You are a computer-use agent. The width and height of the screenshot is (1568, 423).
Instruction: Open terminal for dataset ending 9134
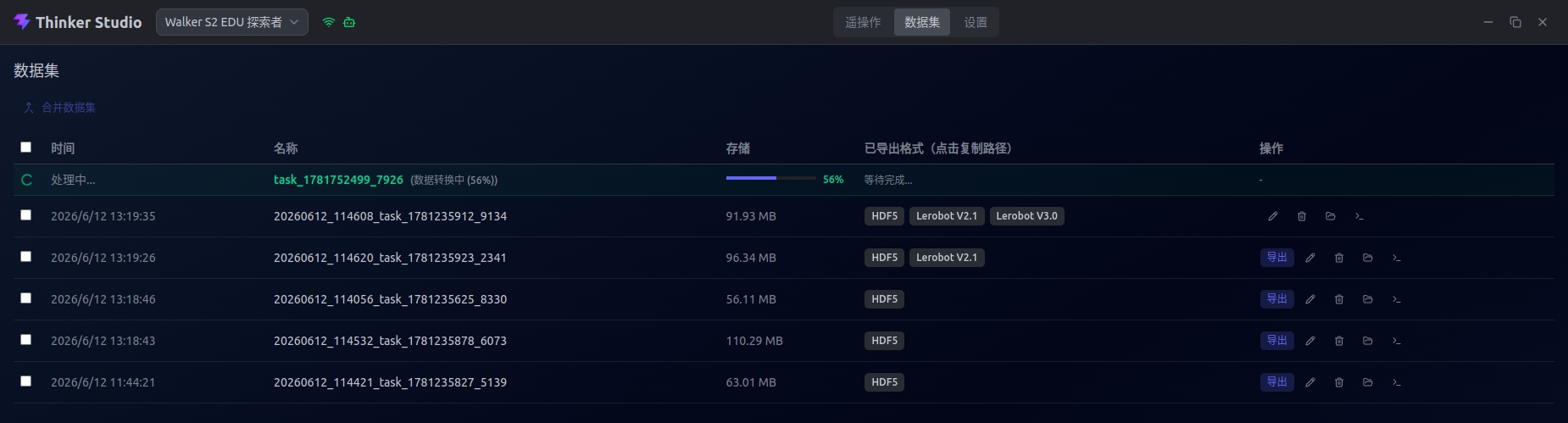pyautogui.click(x=1359, y=216)
